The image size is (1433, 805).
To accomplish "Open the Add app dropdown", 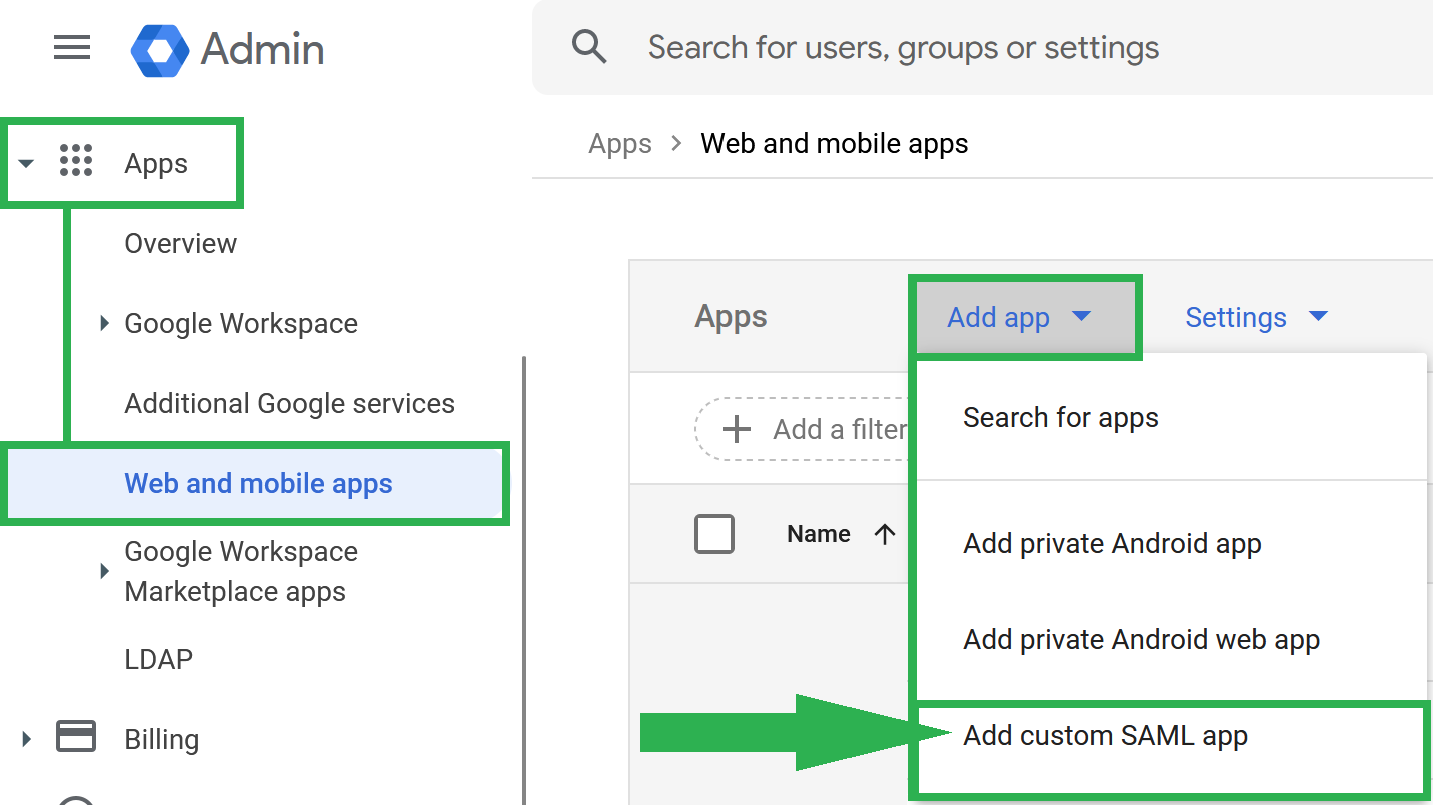I will tap(1025, 318).
